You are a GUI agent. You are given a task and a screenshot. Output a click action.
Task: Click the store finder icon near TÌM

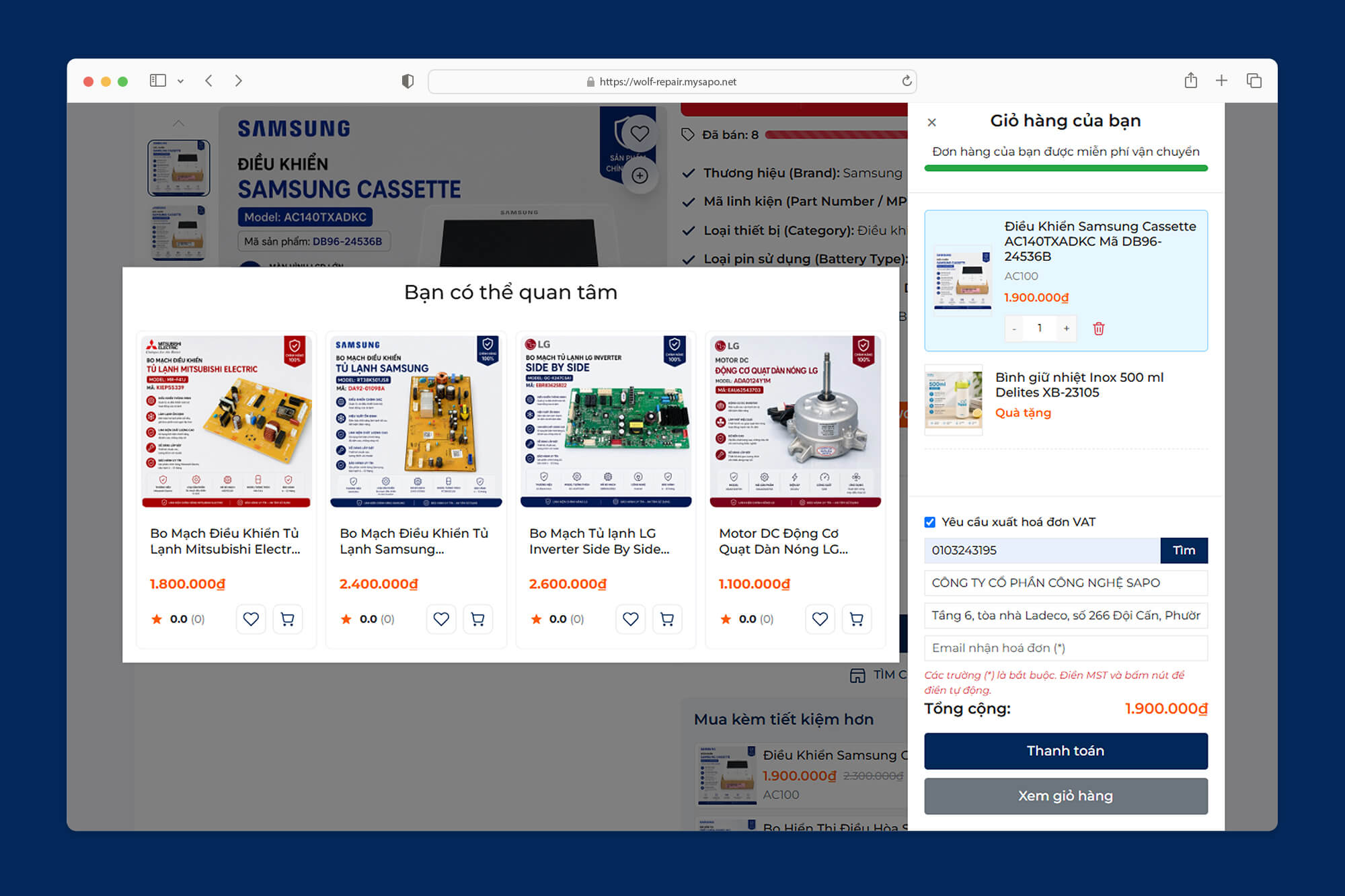point(857,676)
